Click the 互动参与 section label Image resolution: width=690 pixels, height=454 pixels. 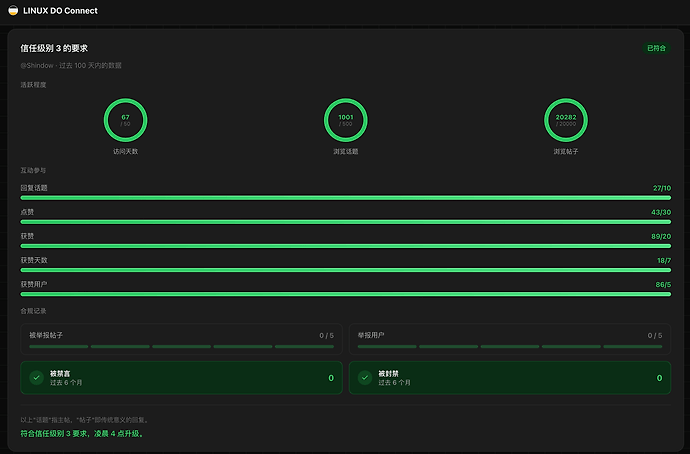pyautogui.click(x=33, y=170)
